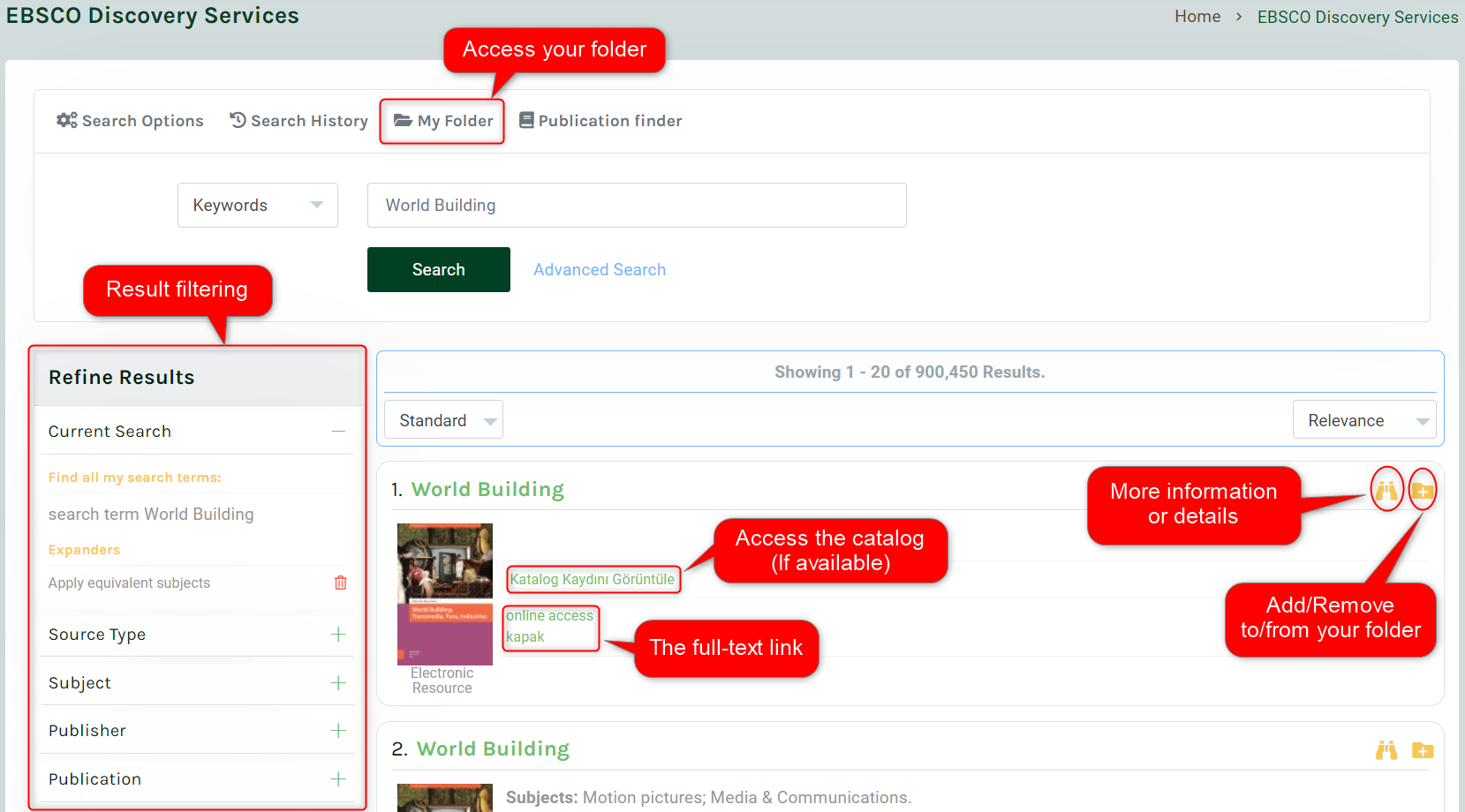This screenshot has width=1465, height=812.
Task: Click EBSCO Discovery Services breadcrumb
Action: click(1358, 17)
